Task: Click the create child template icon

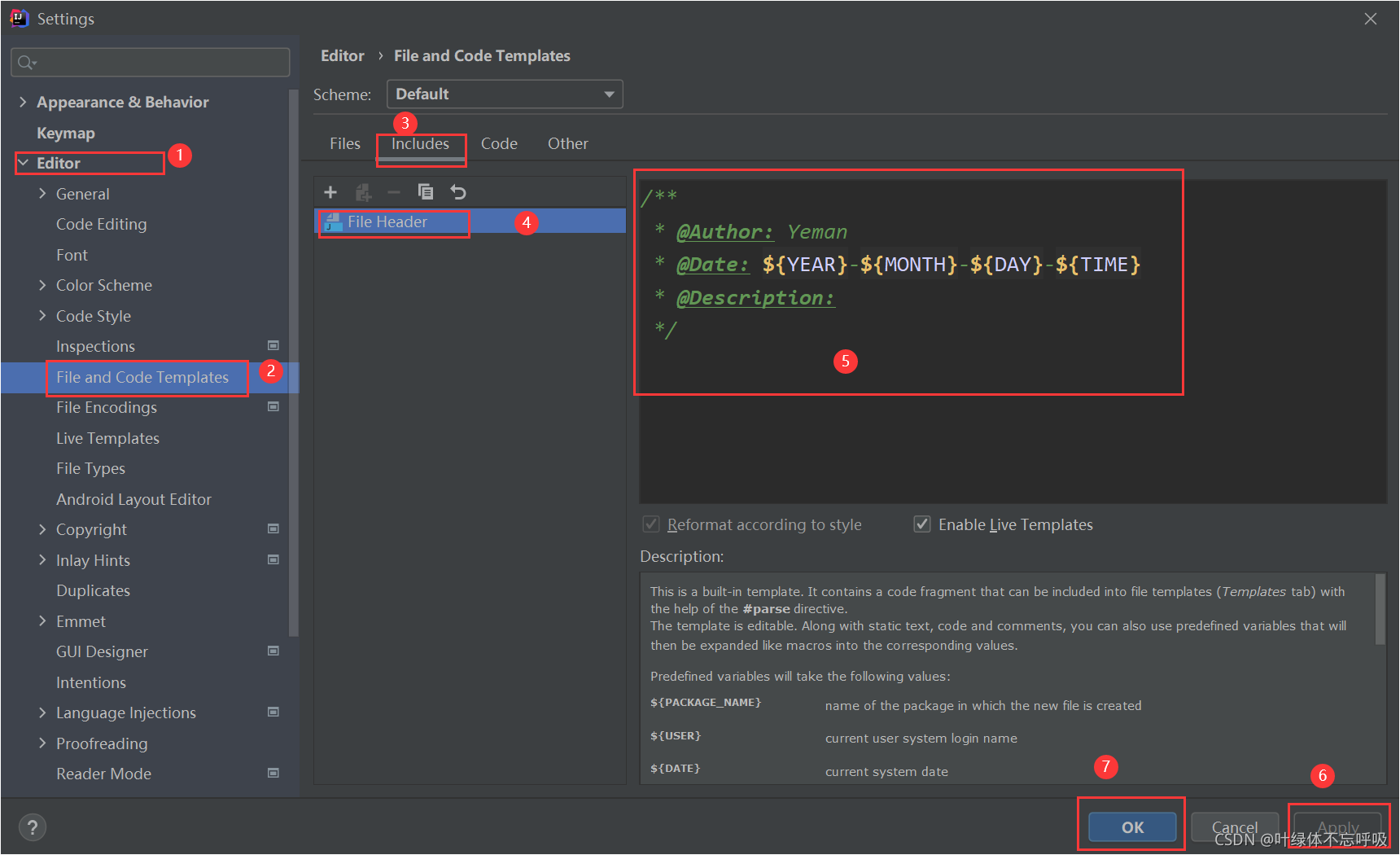Action: (x=363, y=192)
